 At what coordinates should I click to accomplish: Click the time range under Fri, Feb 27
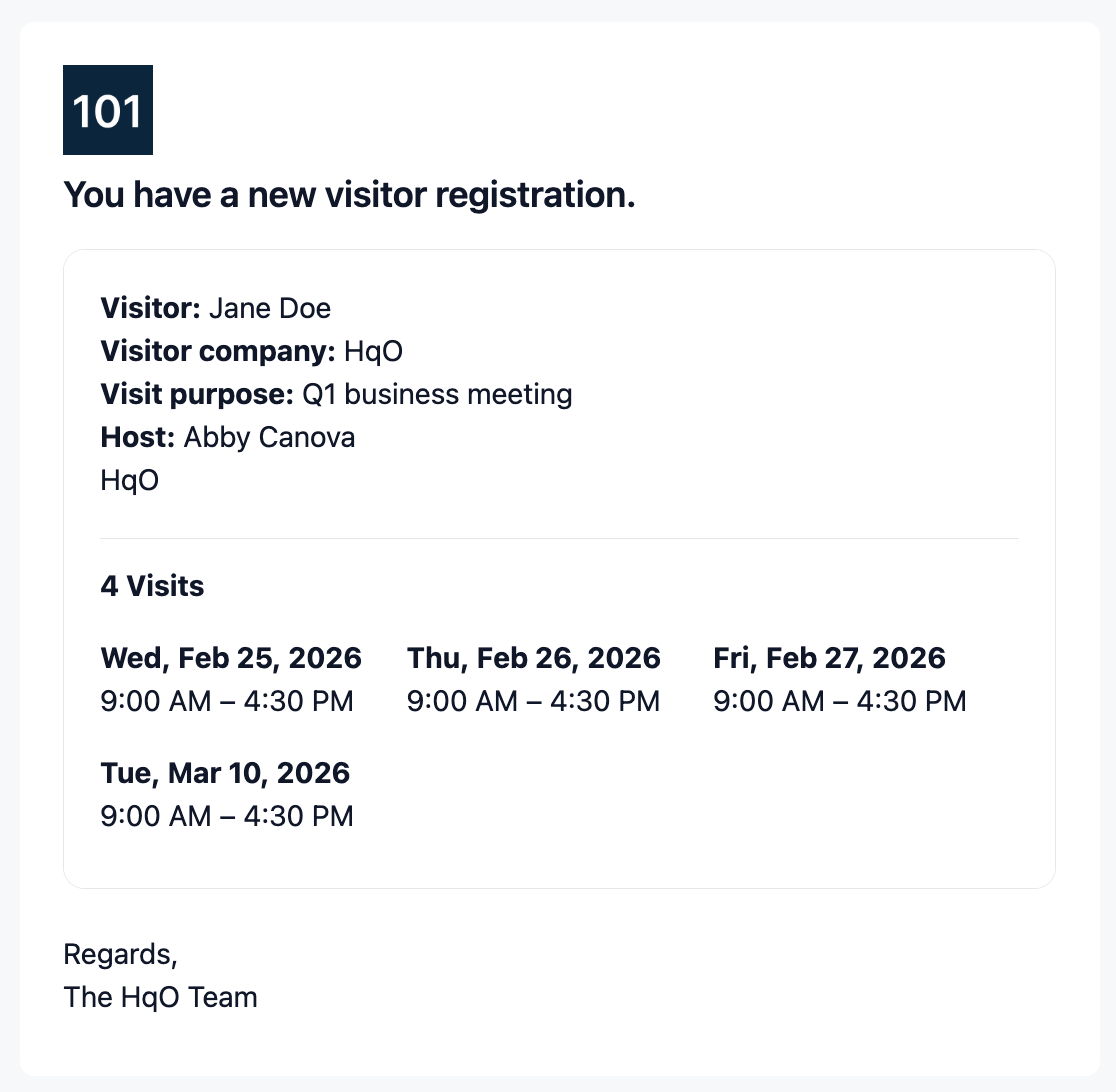[840, 701]
